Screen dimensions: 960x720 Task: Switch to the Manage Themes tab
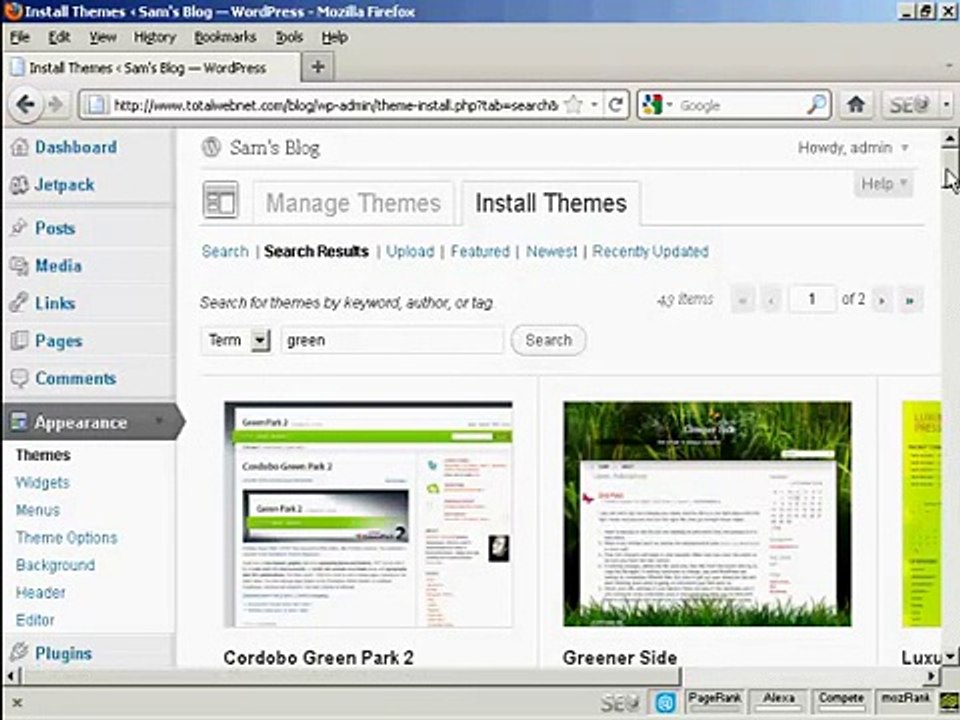353,203
